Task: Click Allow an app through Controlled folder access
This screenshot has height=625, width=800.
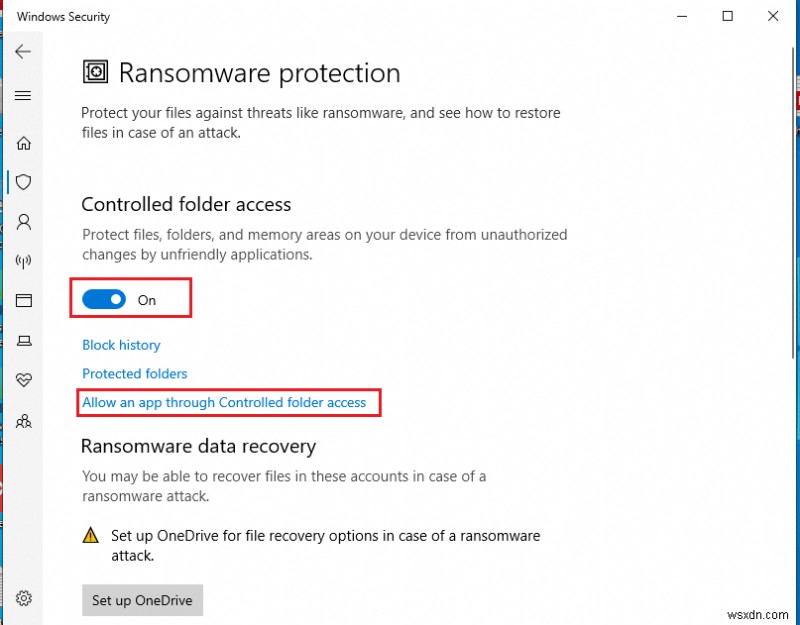Action: [224, 403]
